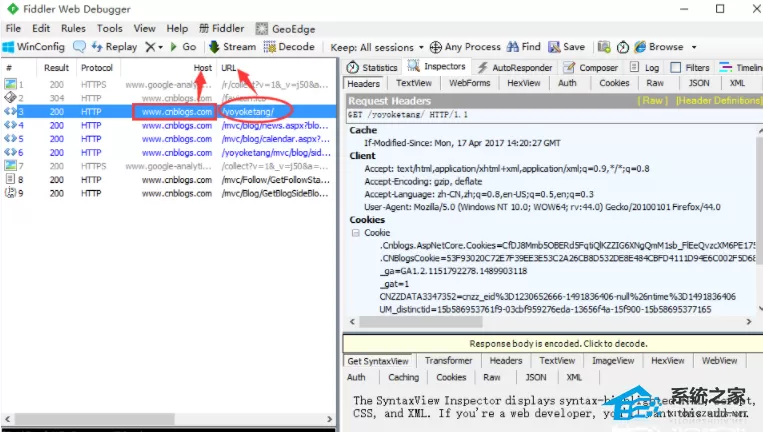Open the Header Definitions link

point(719,101)
